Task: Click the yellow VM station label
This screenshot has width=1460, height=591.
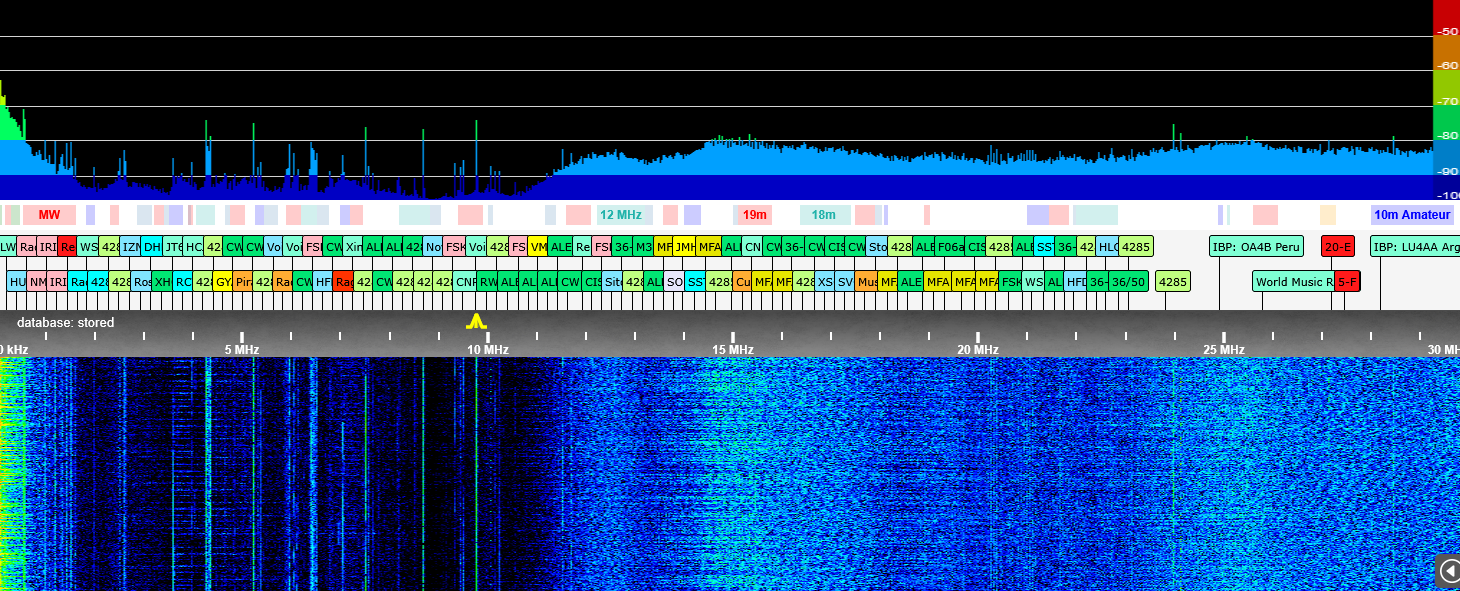Action: [538, 247]
